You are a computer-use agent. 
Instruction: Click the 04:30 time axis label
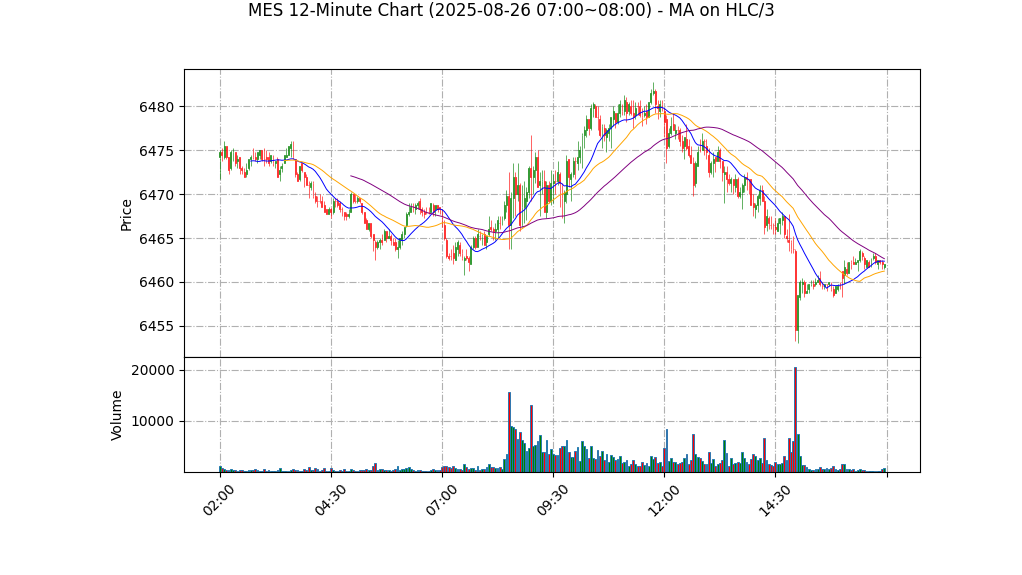tap(329, 500)
